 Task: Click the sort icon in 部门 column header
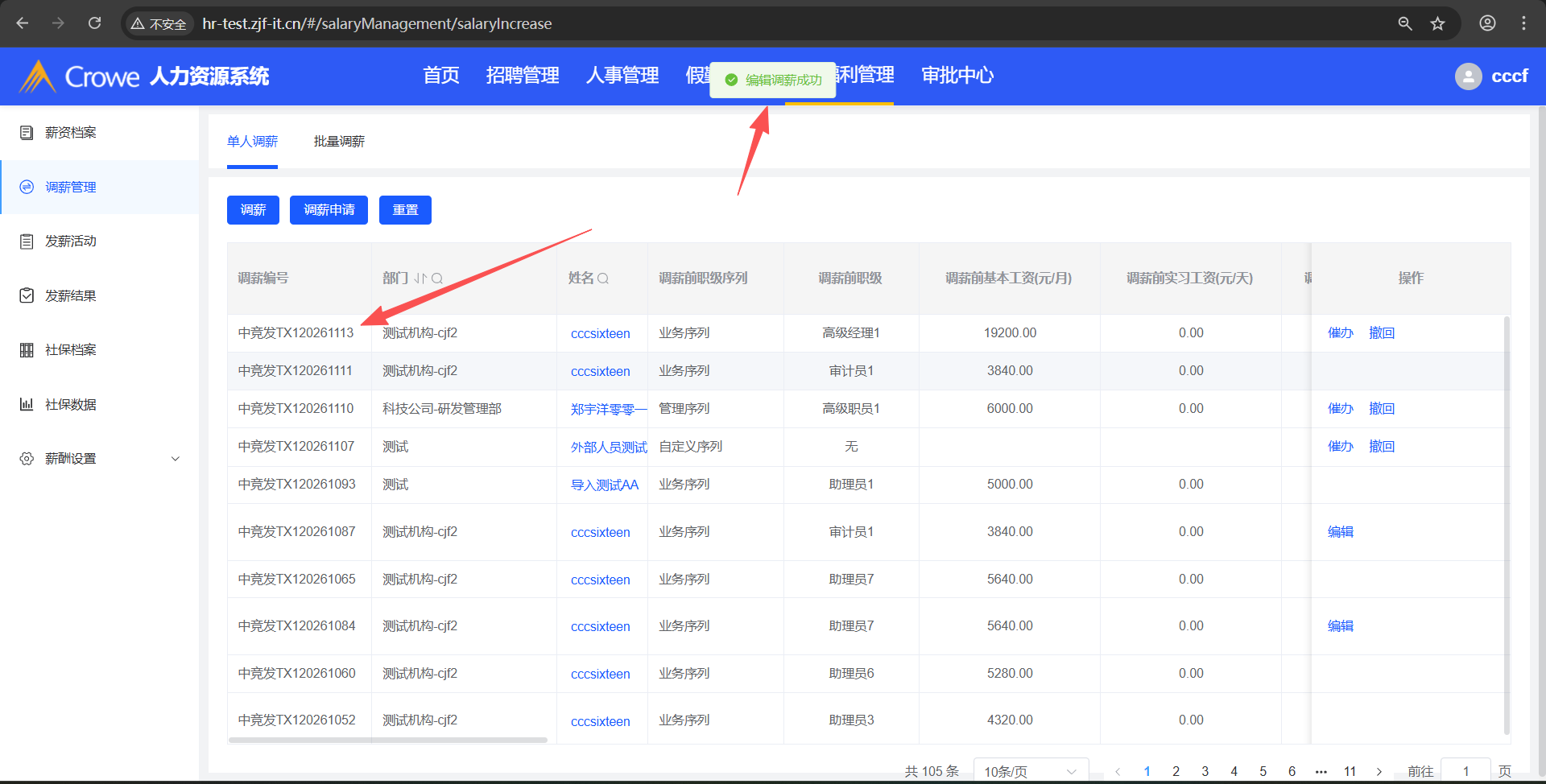pos(420,279)
